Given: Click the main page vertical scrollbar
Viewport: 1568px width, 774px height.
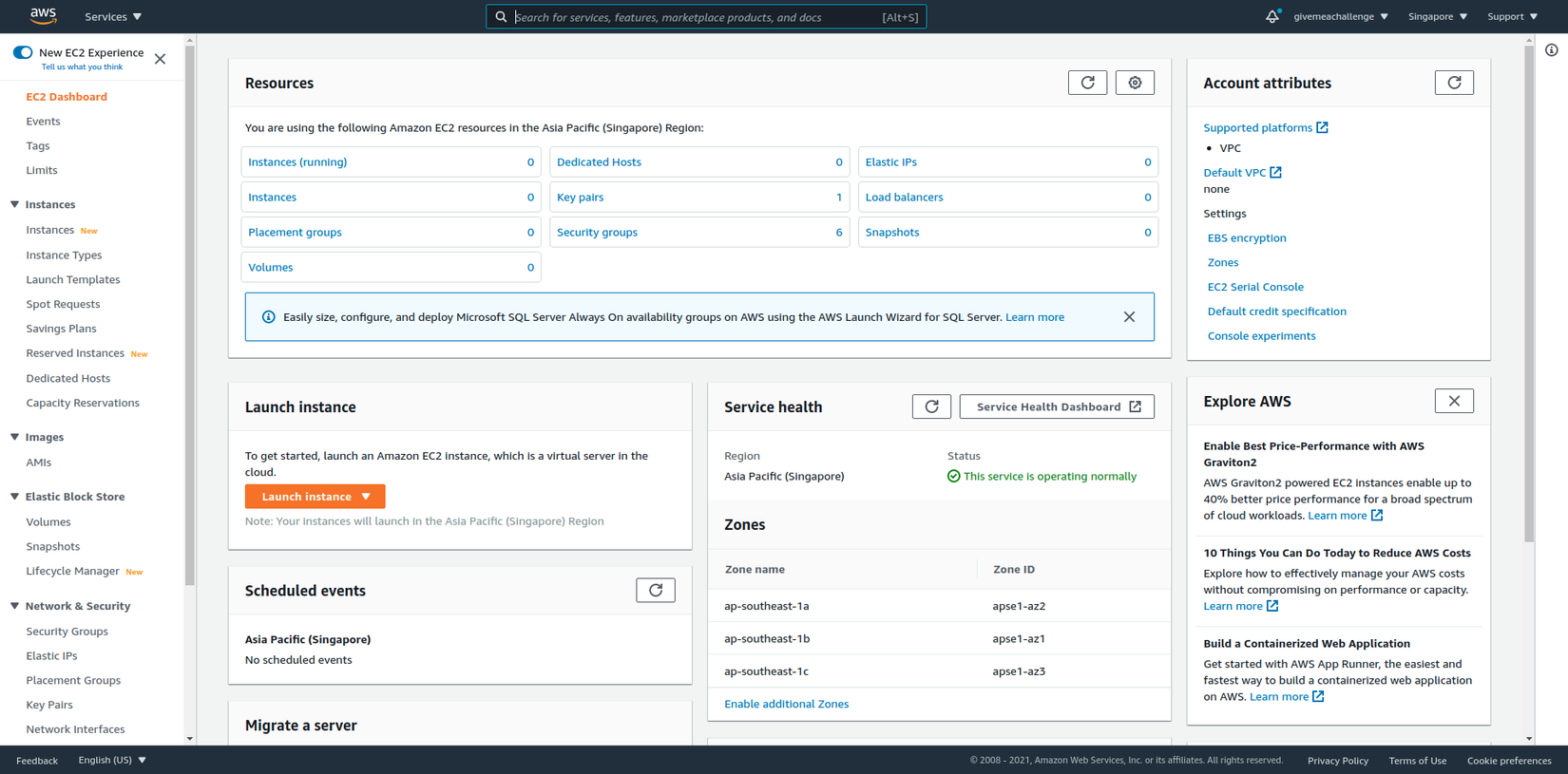Looking at the screenshot, I should pyautogui.click(x=1529, y=294).
